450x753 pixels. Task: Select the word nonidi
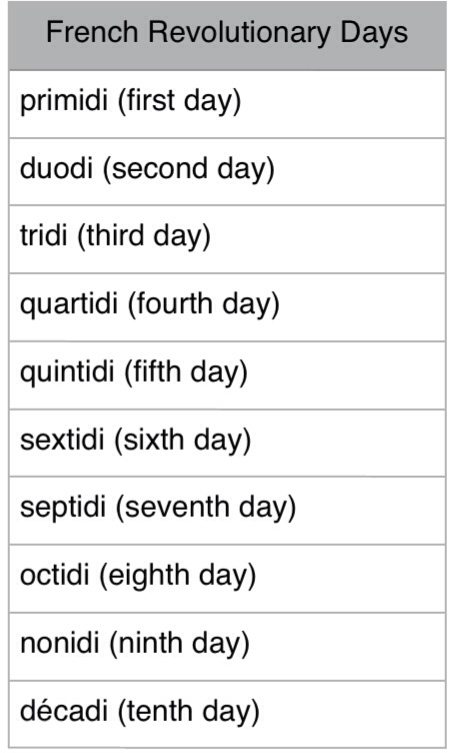(x=60, y=644)
